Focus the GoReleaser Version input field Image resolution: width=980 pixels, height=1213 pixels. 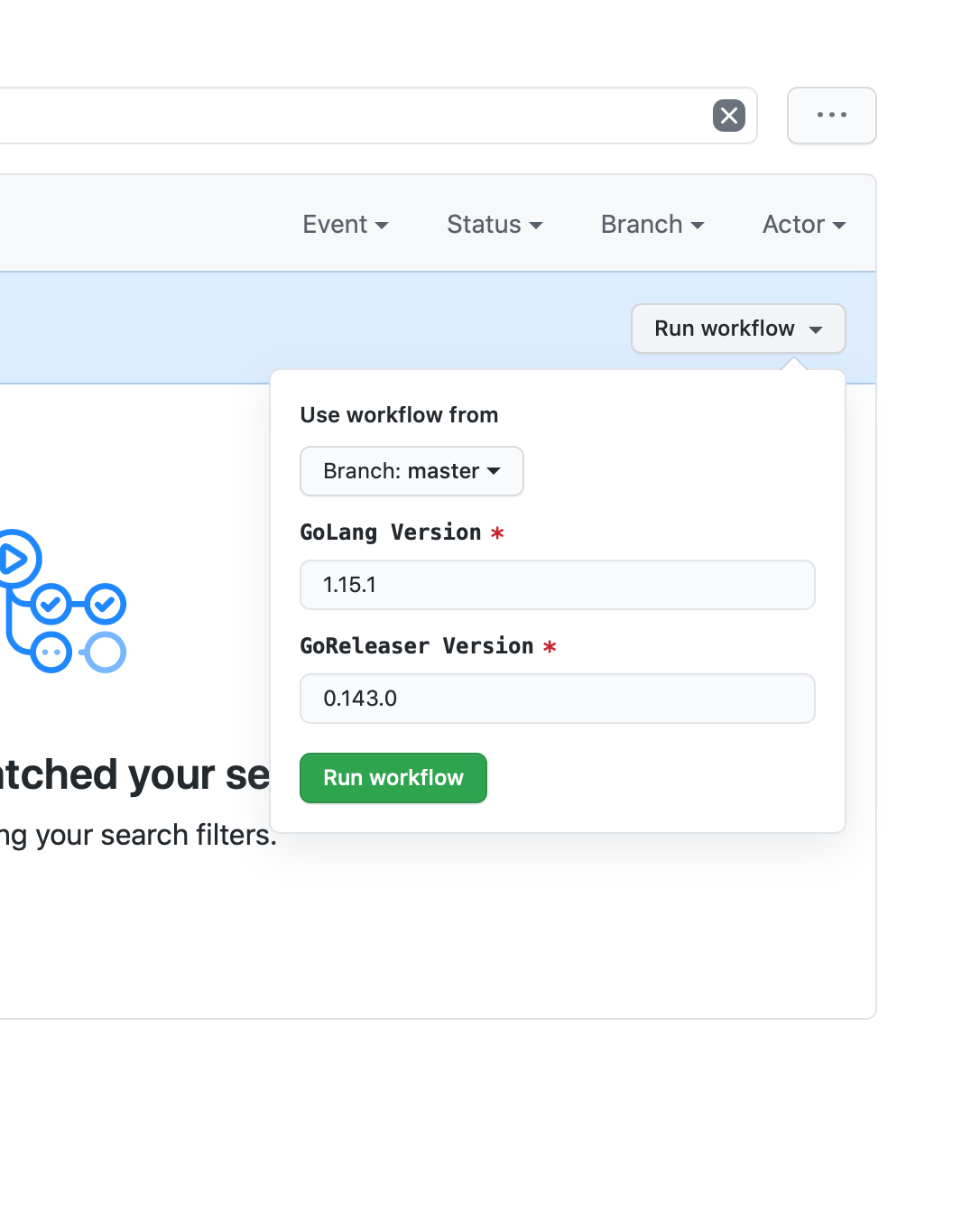[x=558, y=699]
